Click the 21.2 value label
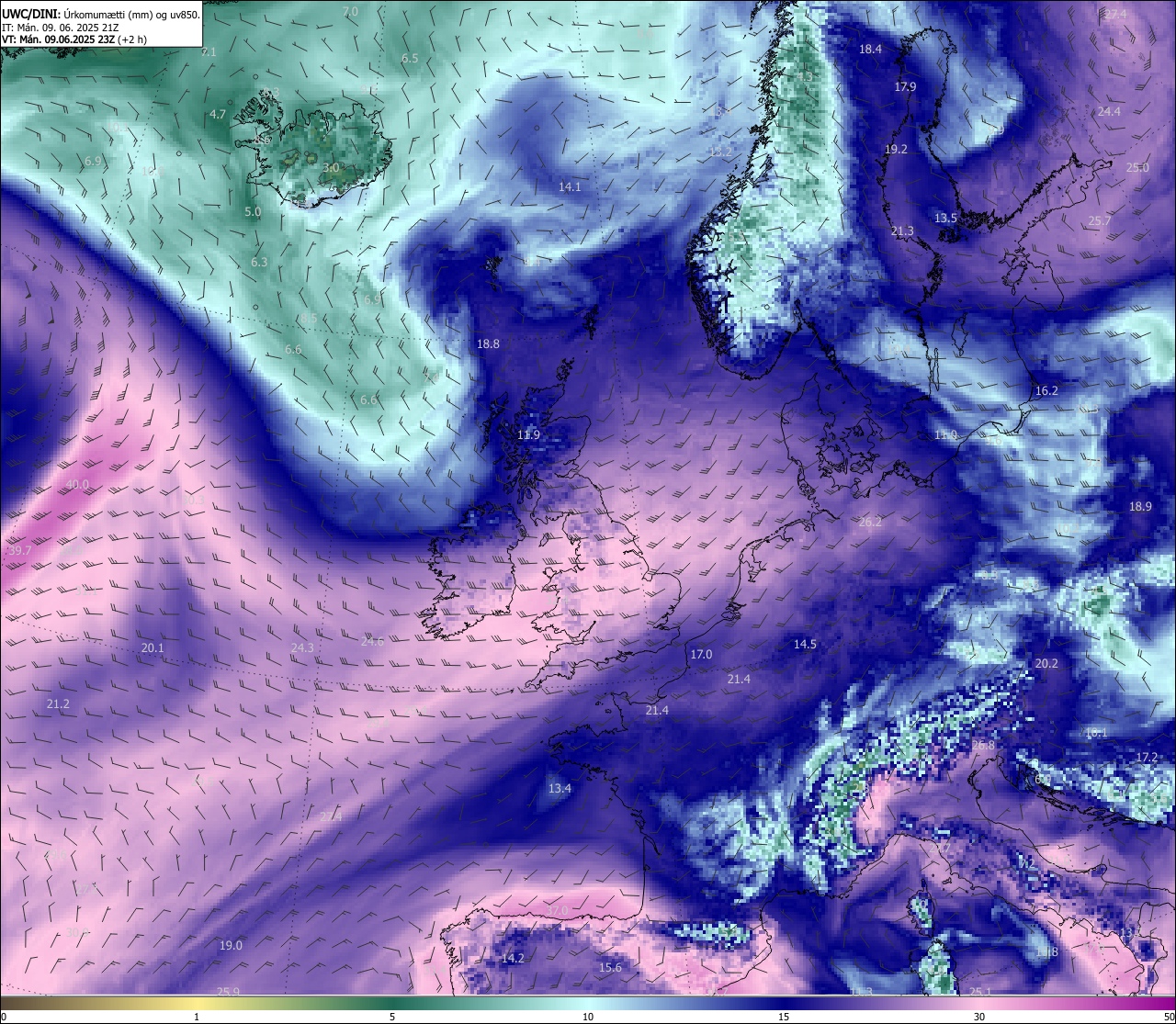Image resolution: width=1176 pixels, height=1024 pixels. (57, 704)
